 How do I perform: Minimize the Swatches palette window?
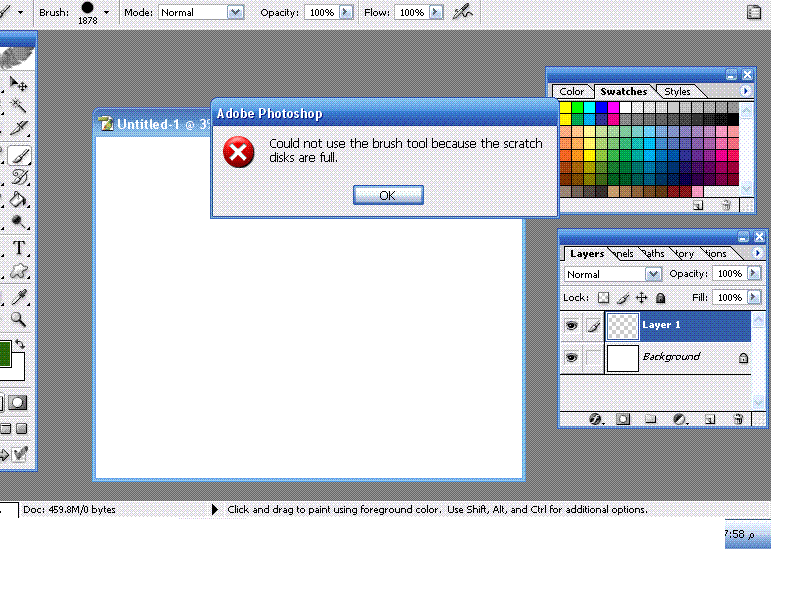click(732, 75)
